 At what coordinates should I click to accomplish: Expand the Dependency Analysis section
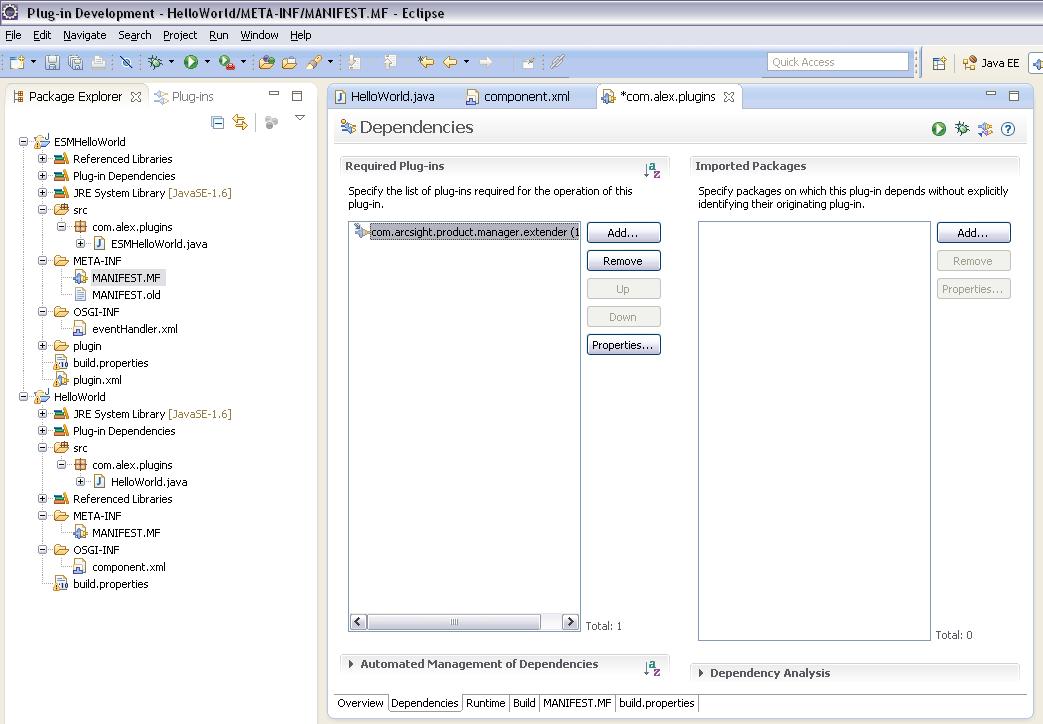click(701, 673)
